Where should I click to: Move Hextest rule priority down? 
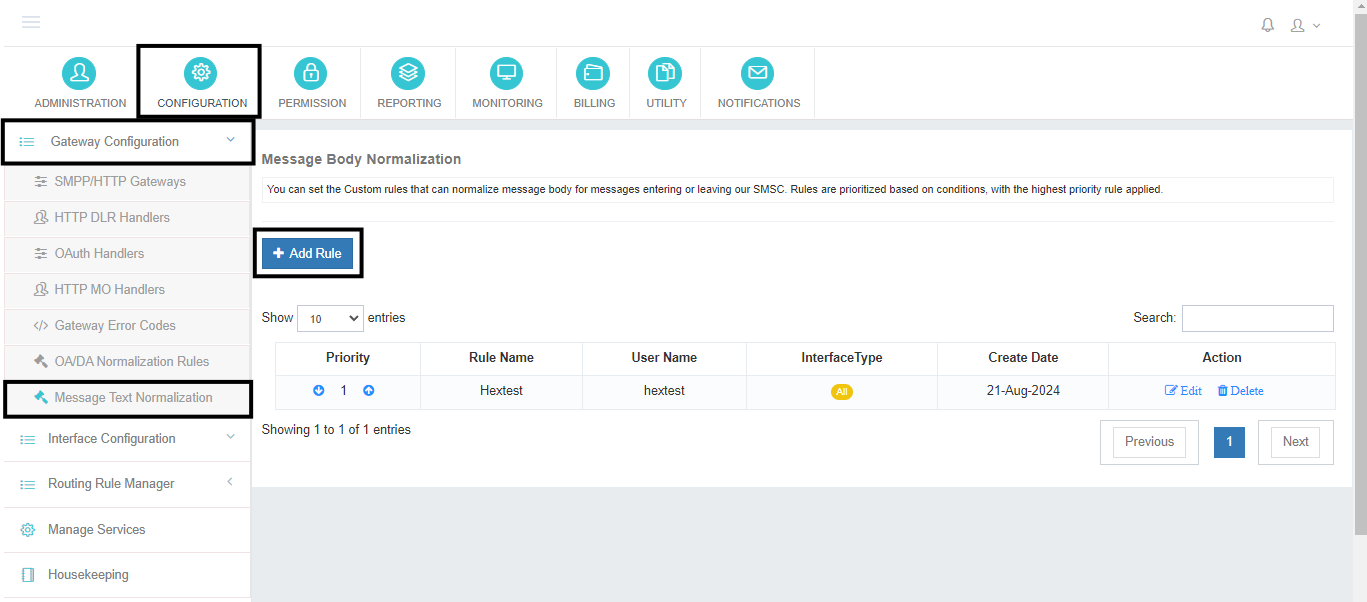pos(319,390)
